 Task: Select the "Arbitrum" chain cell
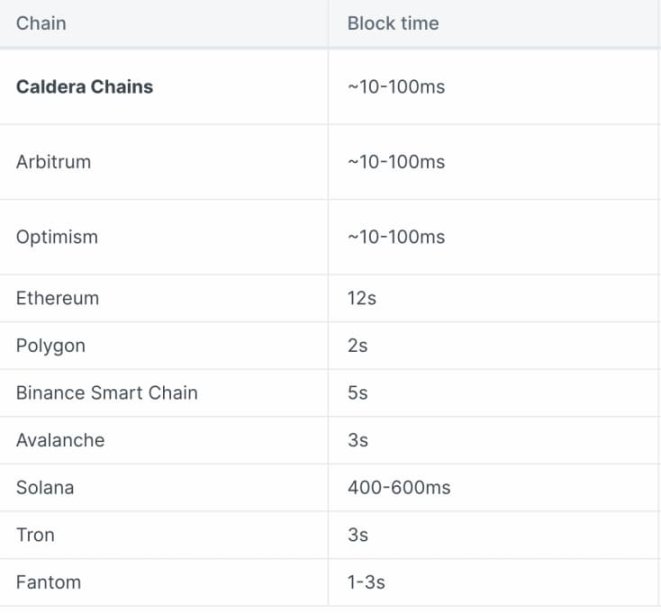coord(53,162)
